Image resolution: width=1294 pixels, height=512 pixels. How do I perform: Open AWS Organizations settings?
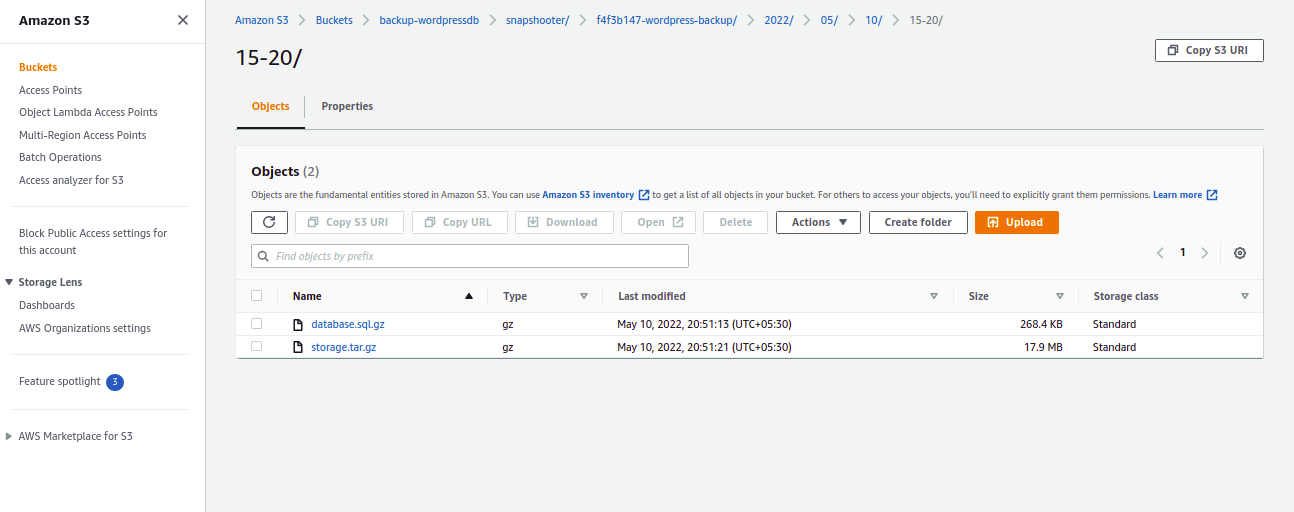point(85,328)
